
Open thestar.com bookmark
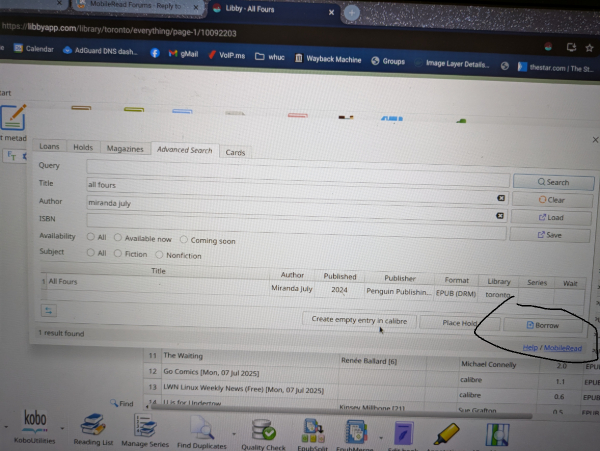coord(556,68)
